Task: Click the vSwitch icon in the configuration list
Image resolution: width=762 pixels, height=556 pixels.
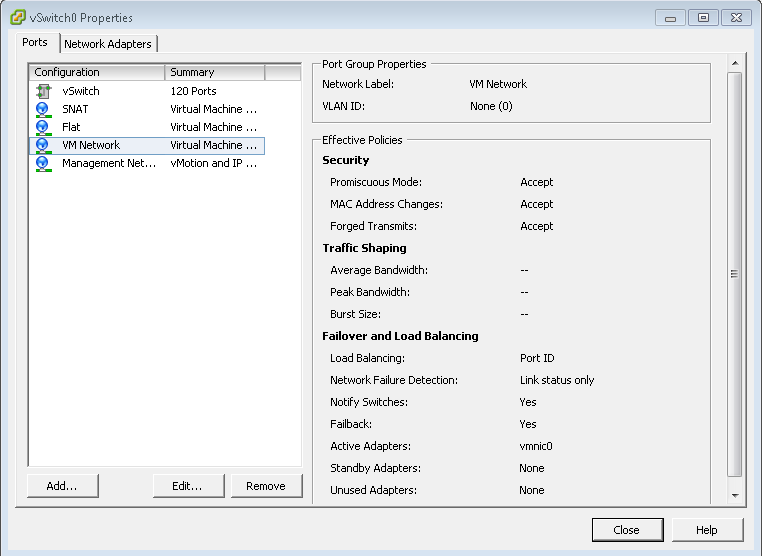Action: 42,91
